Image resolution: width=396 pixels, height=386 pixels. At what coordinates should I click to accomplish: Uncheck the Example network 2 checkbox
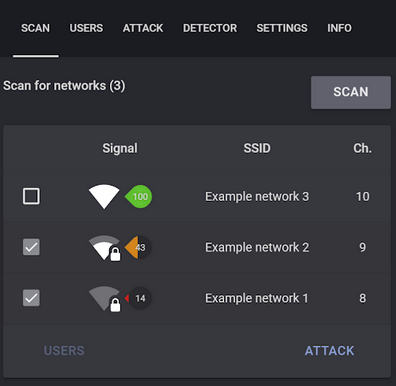pyautogui.click(x=31, y=247)
